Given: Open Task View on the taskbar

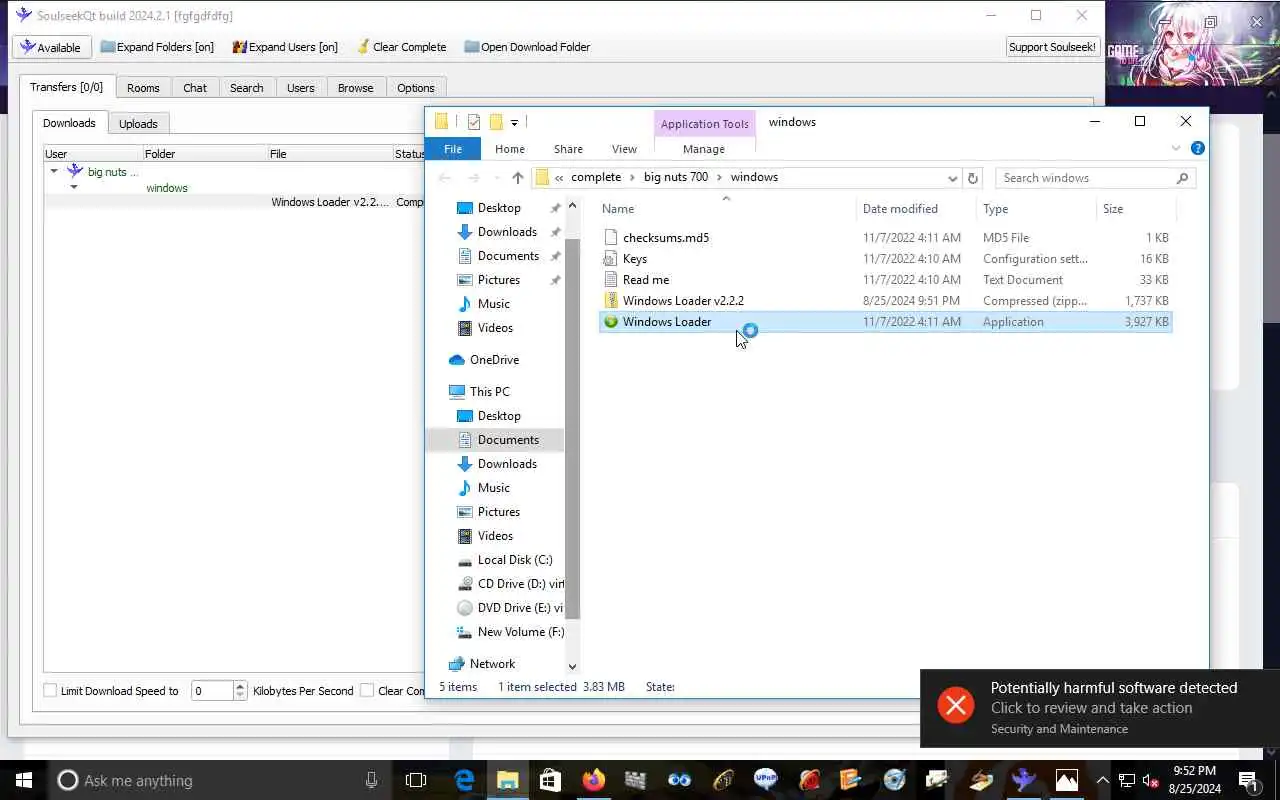Looking at the screenshot, I should (416, 780).
